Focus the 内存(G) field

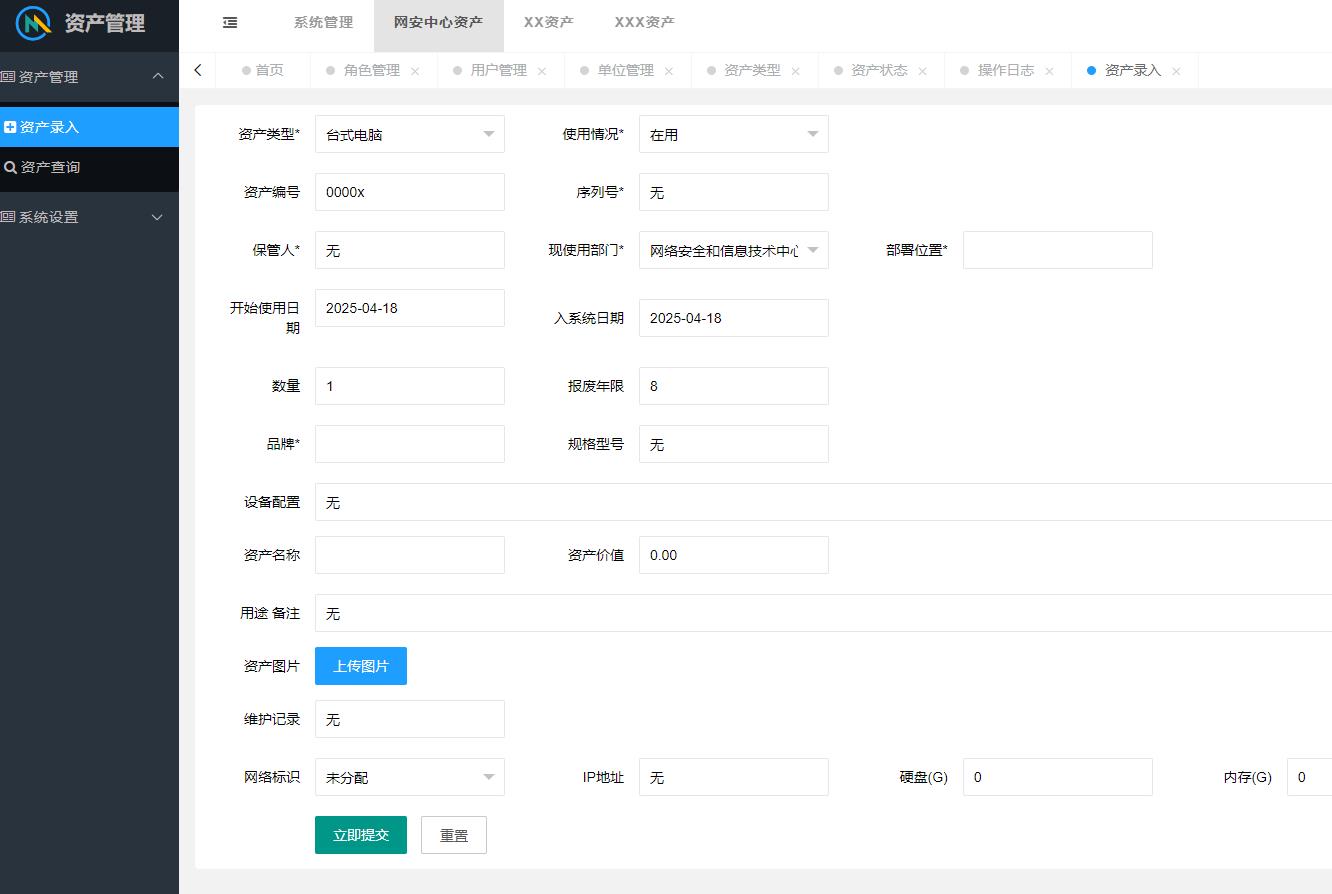pos(1309,777)
